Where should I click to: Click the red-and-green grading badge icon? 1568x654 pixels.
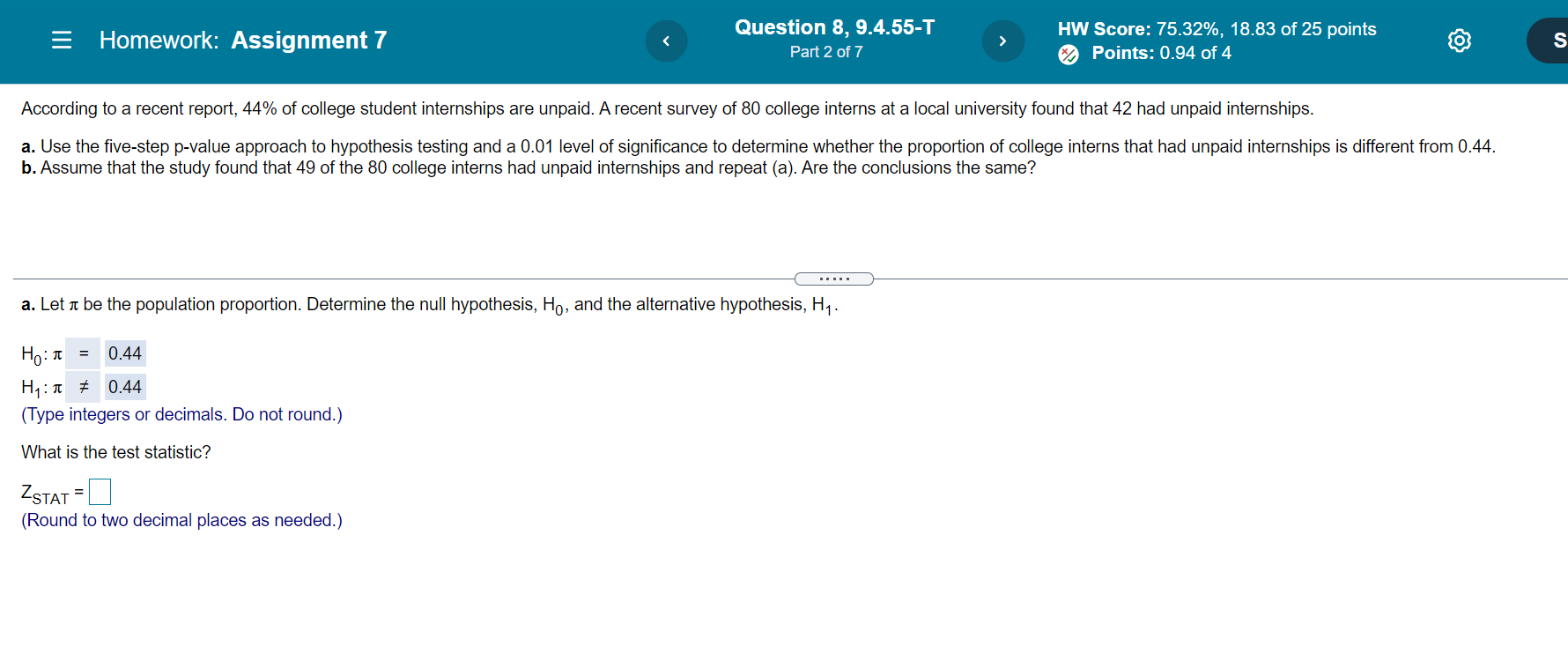(1069, 53)
